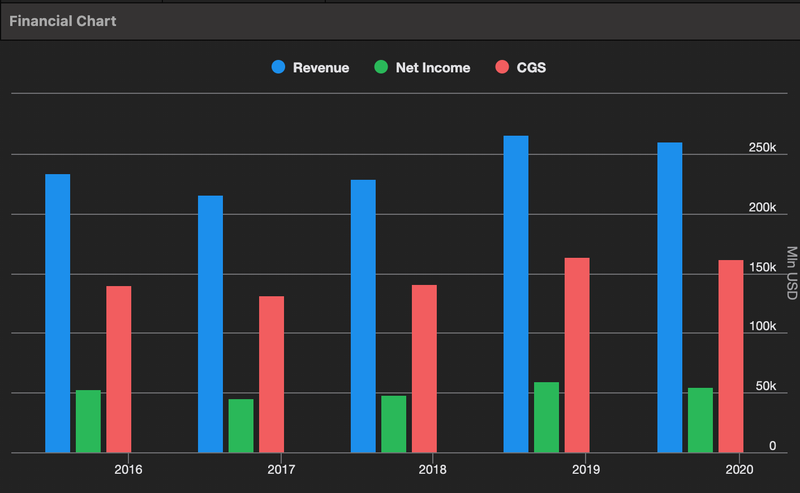This screenshot has height=493, width=800.
Task: Click the 200k y-axis label
Action: (762, 207)
